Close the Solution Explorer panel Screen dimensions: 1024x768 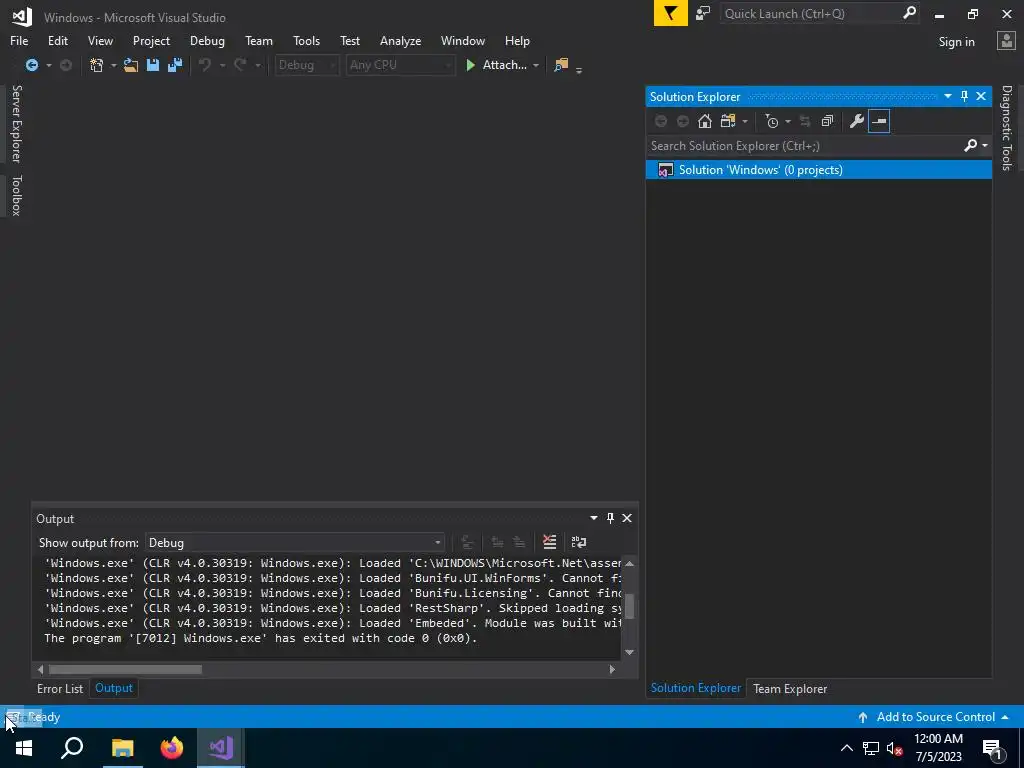click(x=981, y=97)
